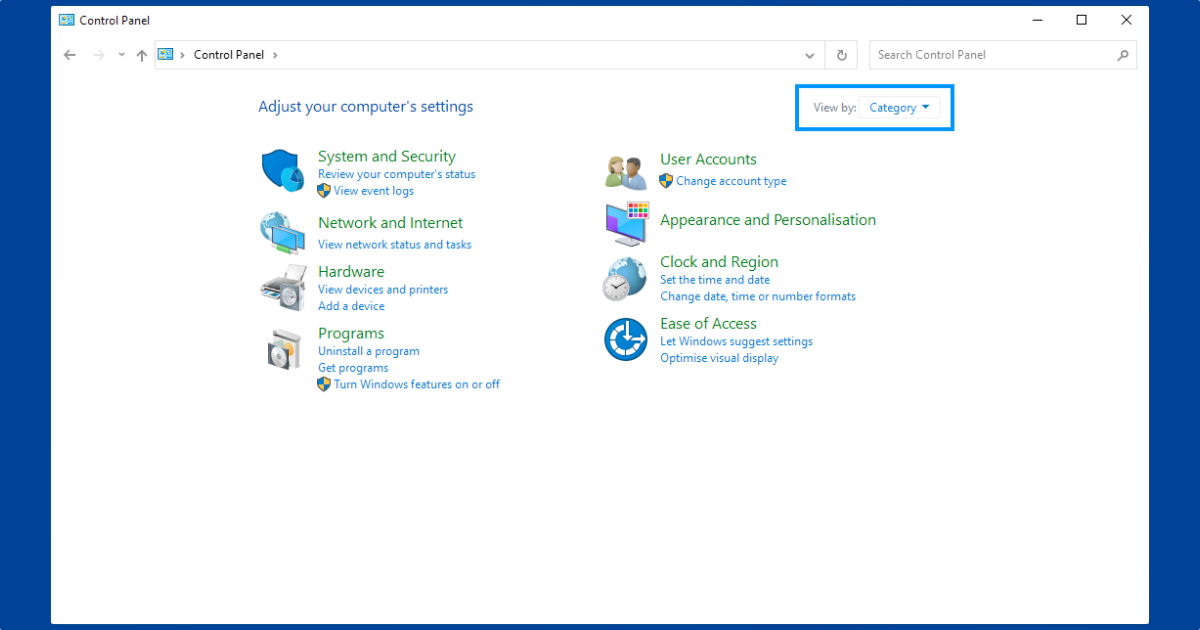Image resolution: width=1200 pixels, height=630 pixels.
Task: Open recent pages dropdown beside forward arrow
Action: [120, 55]
